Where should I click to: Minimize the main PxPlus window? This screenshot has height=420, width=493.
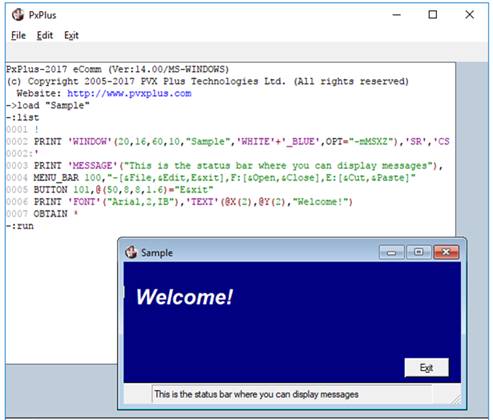click(396, 15)
